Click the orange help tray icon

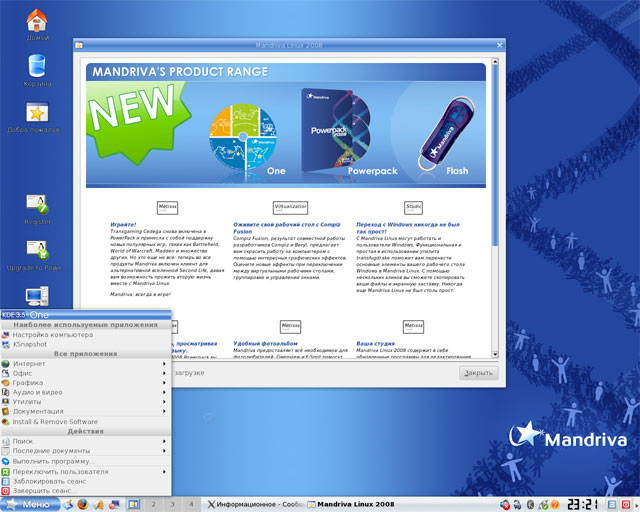pyautogui.click(x=555, y=505)
